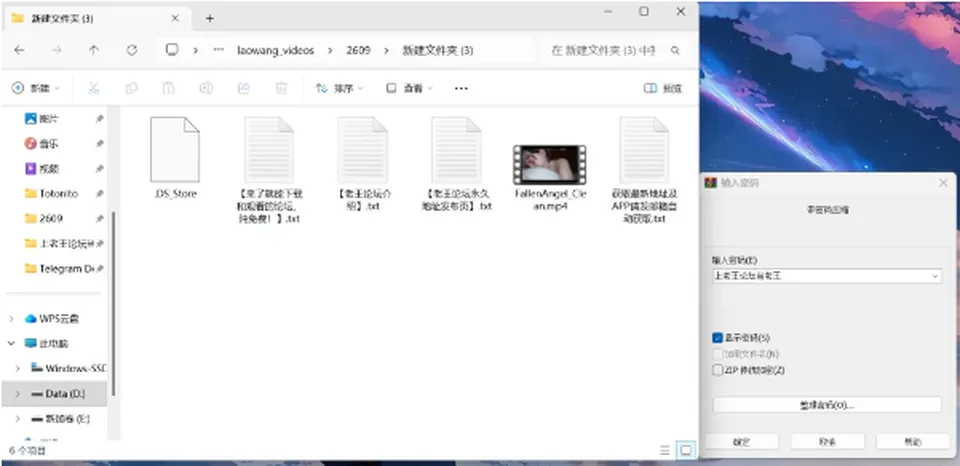Screen dimensions: 960x466
Task: Open Videos (视频) in the sidebar
Action: (49, 168)
